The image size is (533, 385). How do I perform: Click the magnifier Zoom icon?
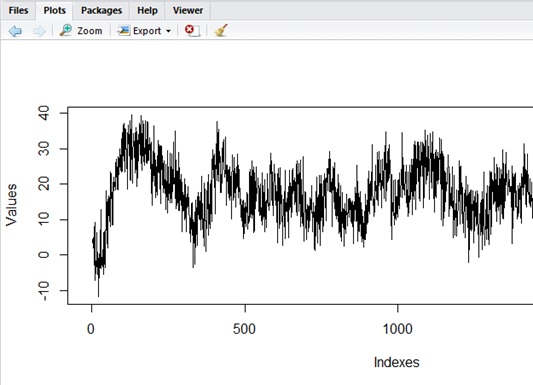(66, 30)
